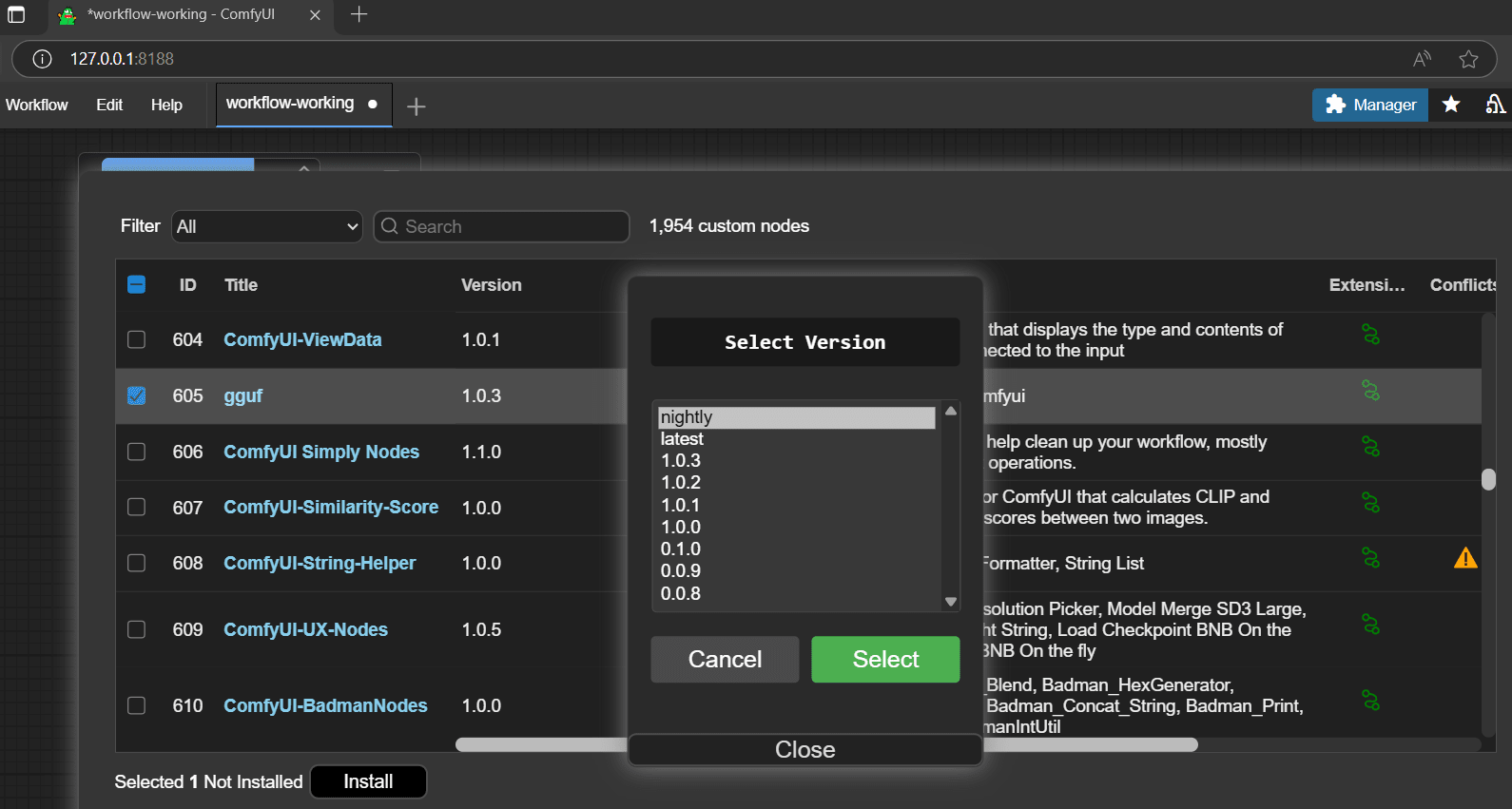Viewport: 1512px width, 809px height.
Task: Click extension link icon for ComfyUI-ViewData
Action: coord(1370,335)
